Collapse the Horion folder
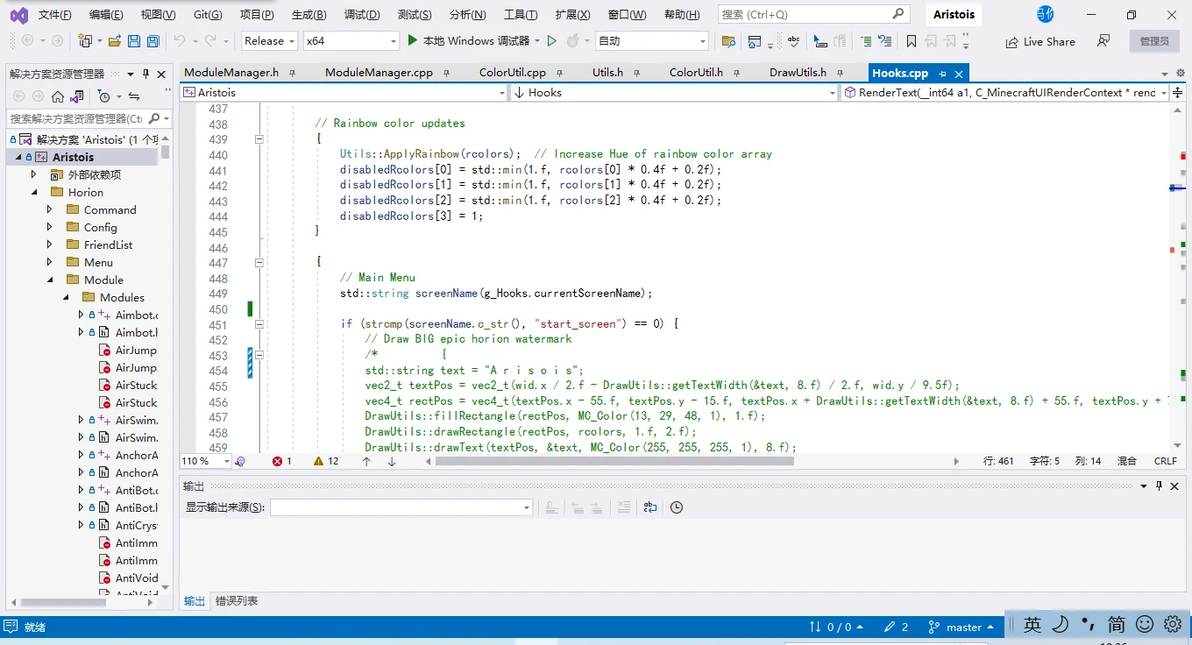The width and height of the screenshot is (1192, 645). (34, 192)
